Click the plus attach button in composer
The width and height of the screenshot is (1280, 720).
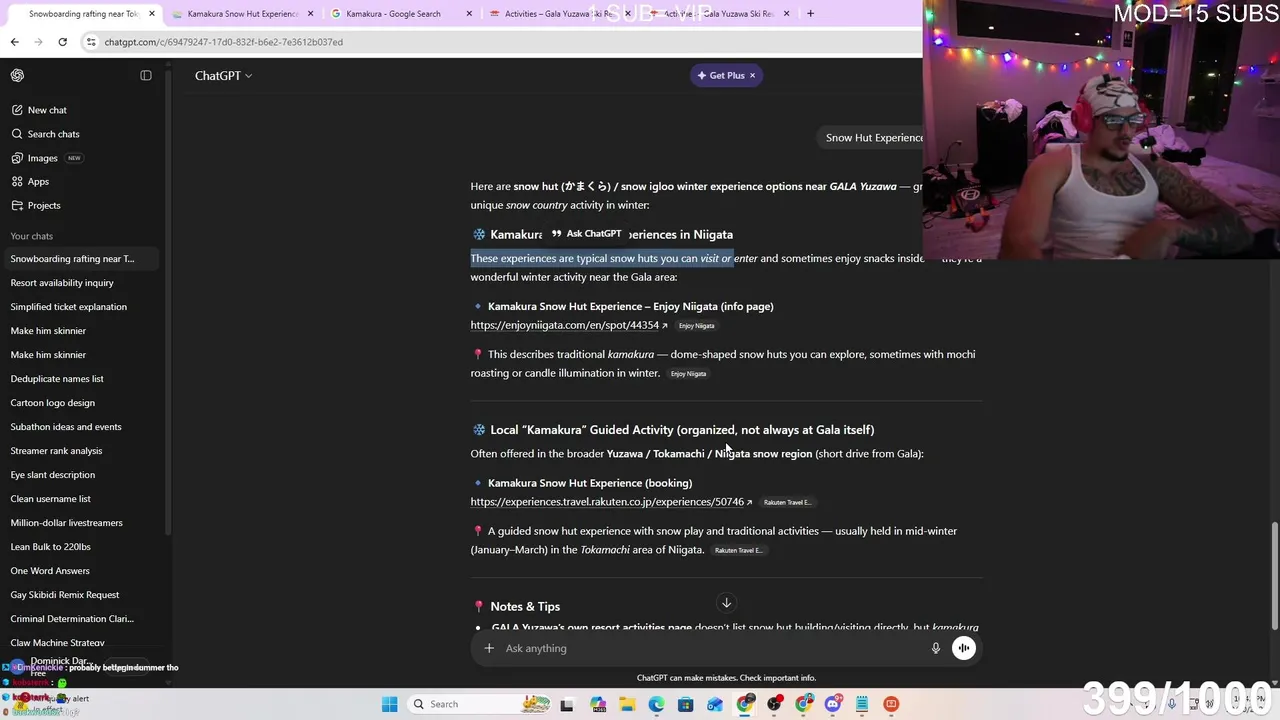coord(489,648)
